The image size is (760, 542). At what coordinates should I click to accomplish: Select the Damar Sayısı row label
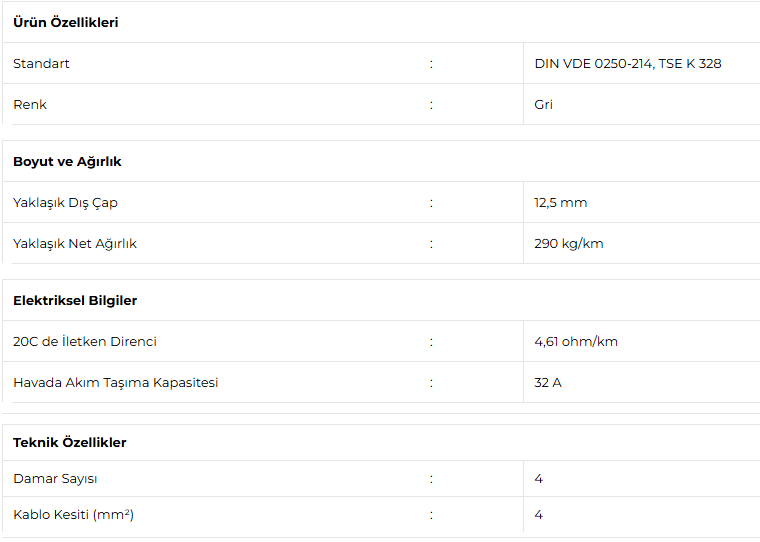click(x=55, y=479)
